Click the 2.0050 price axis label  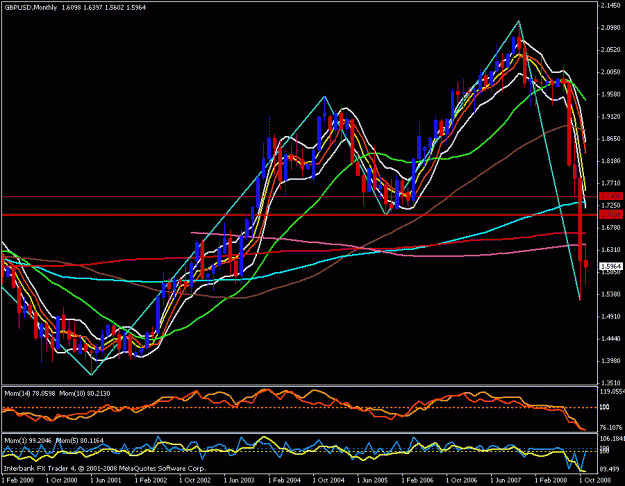(x=611, y=72)
